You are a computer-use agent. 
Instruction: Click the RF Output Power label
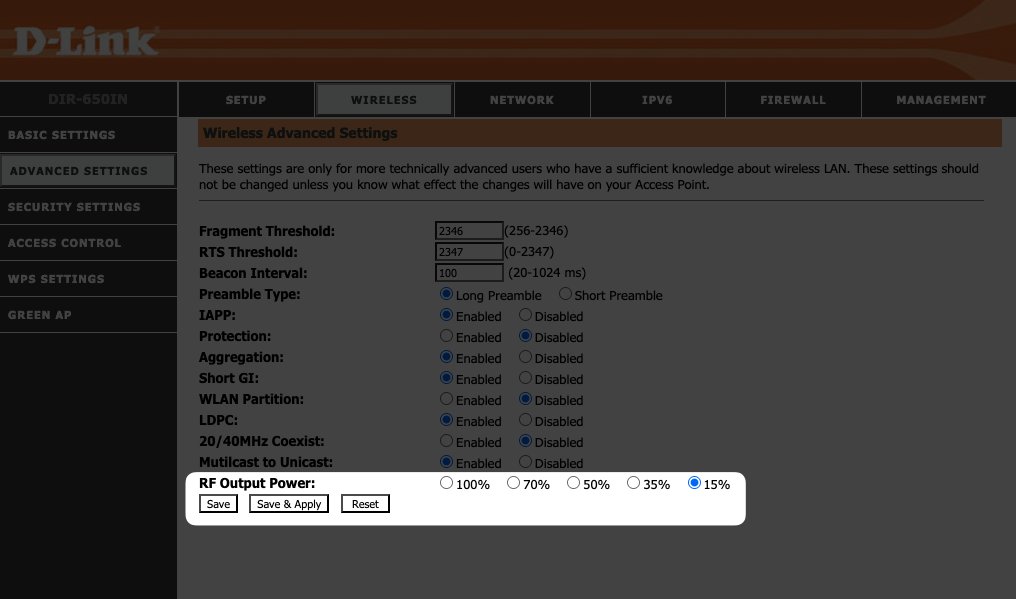coord(257,483)
